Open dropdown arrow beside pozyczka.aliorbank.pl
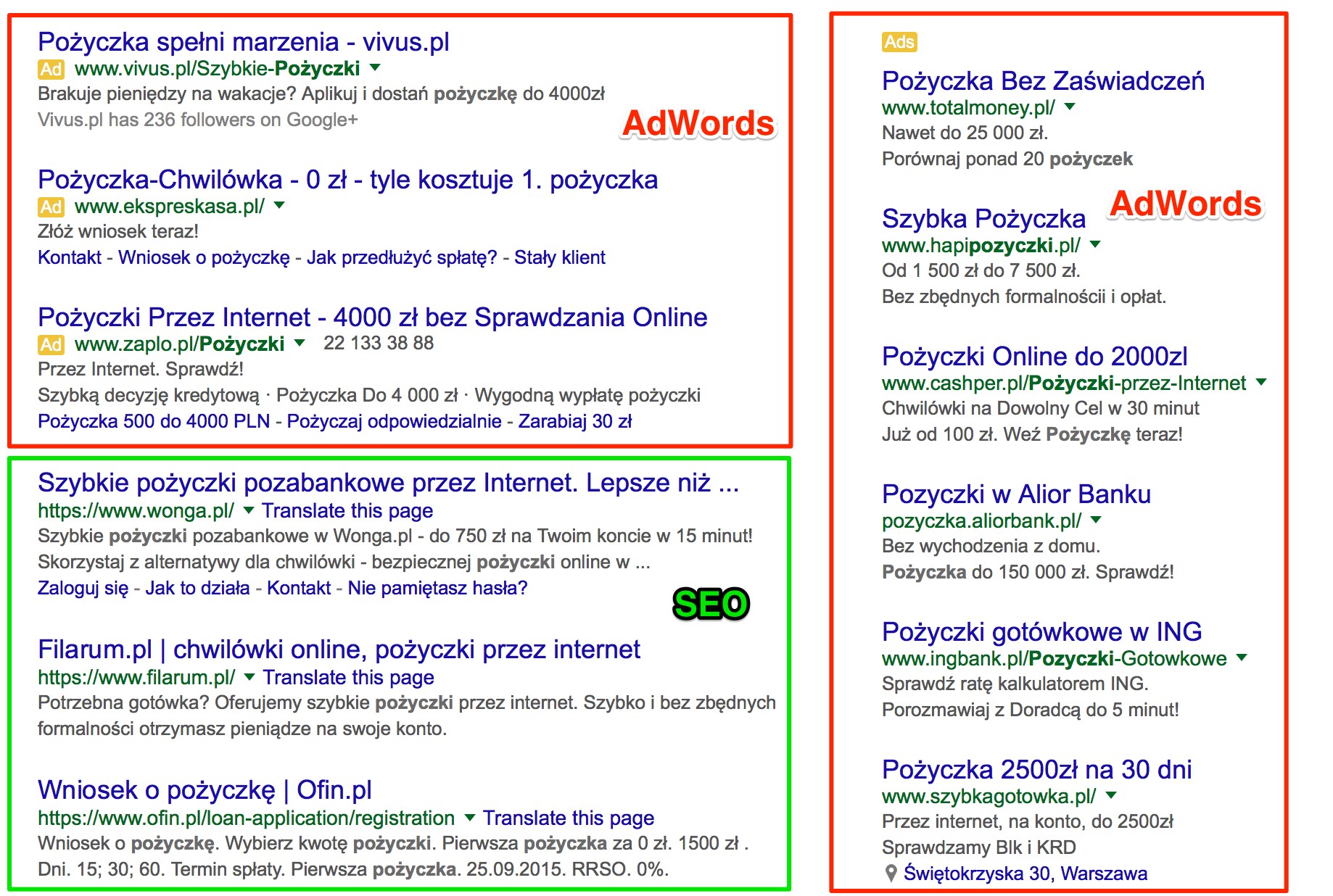The width and height of the screenshot is (1333, 896). [1096, 520]
